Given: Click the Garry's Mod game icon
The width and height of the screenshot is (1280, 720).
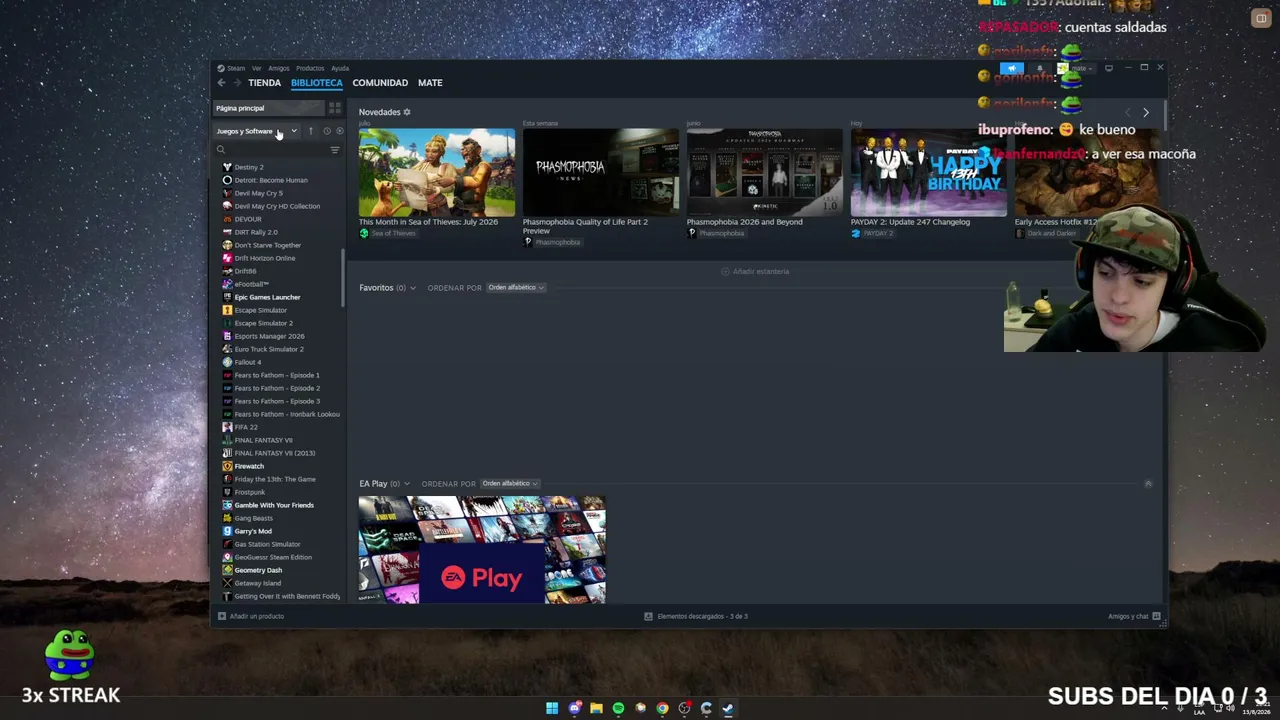Looking at the screenshot, I should 227,531.
